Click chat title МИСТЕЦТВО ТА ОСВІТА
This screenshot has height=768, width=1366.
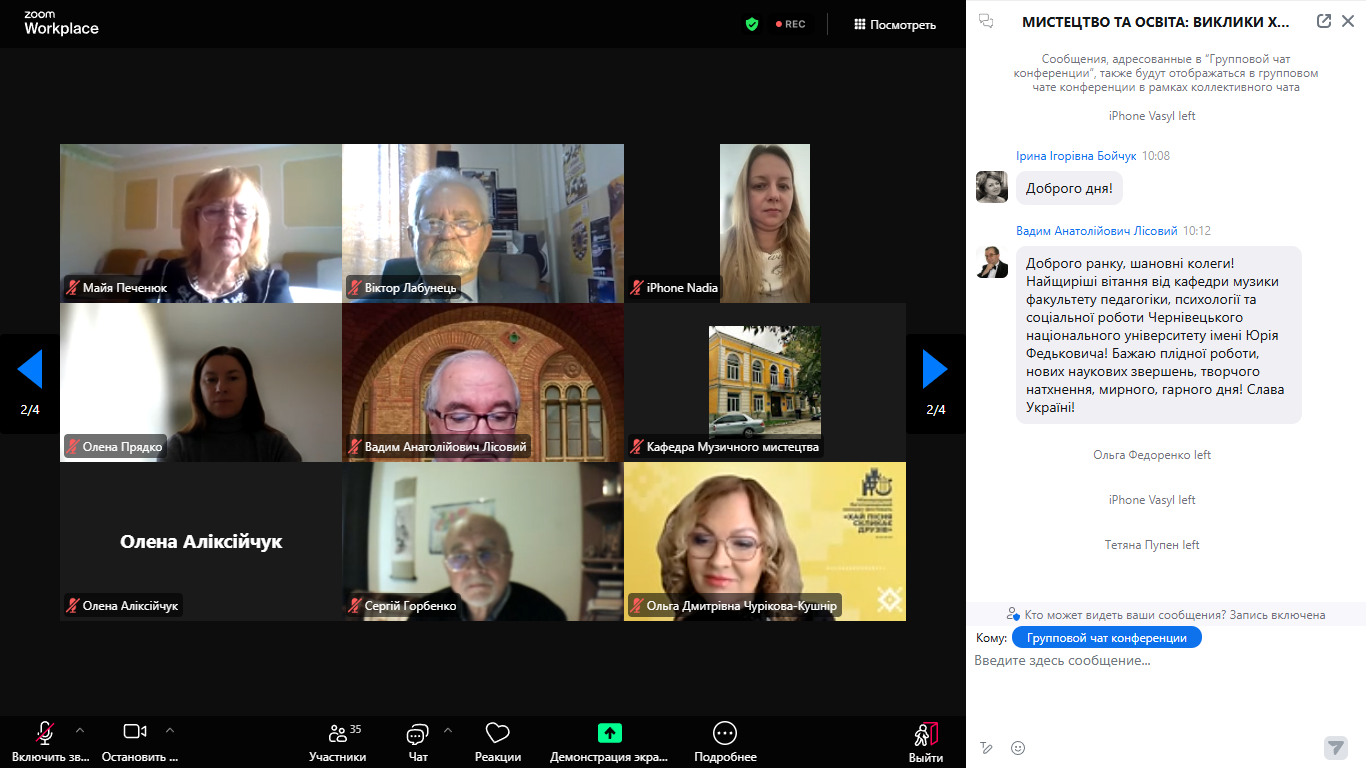[1156, 21]
